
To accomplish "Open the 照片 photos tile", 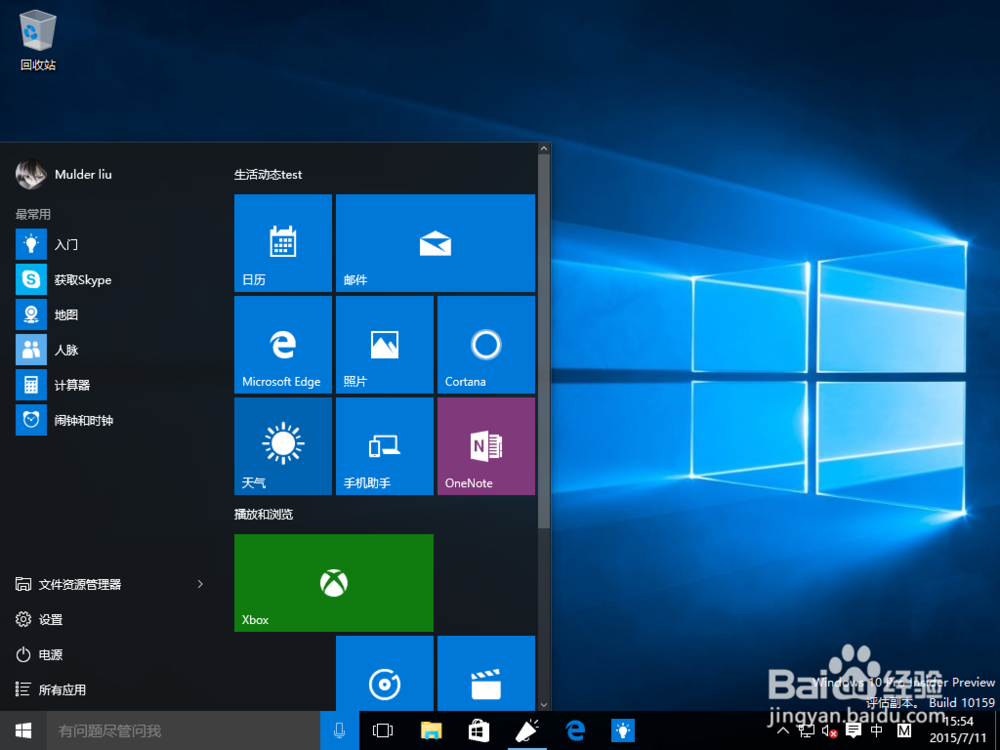I will 385,344.
